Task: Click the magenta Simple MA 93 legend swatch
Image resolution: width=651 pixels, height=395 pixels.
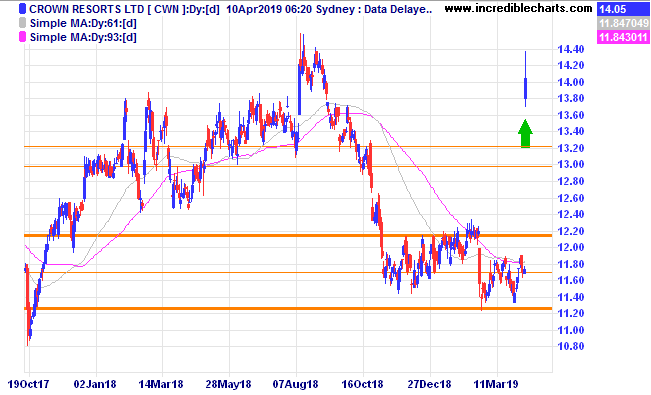Action: 22,37
